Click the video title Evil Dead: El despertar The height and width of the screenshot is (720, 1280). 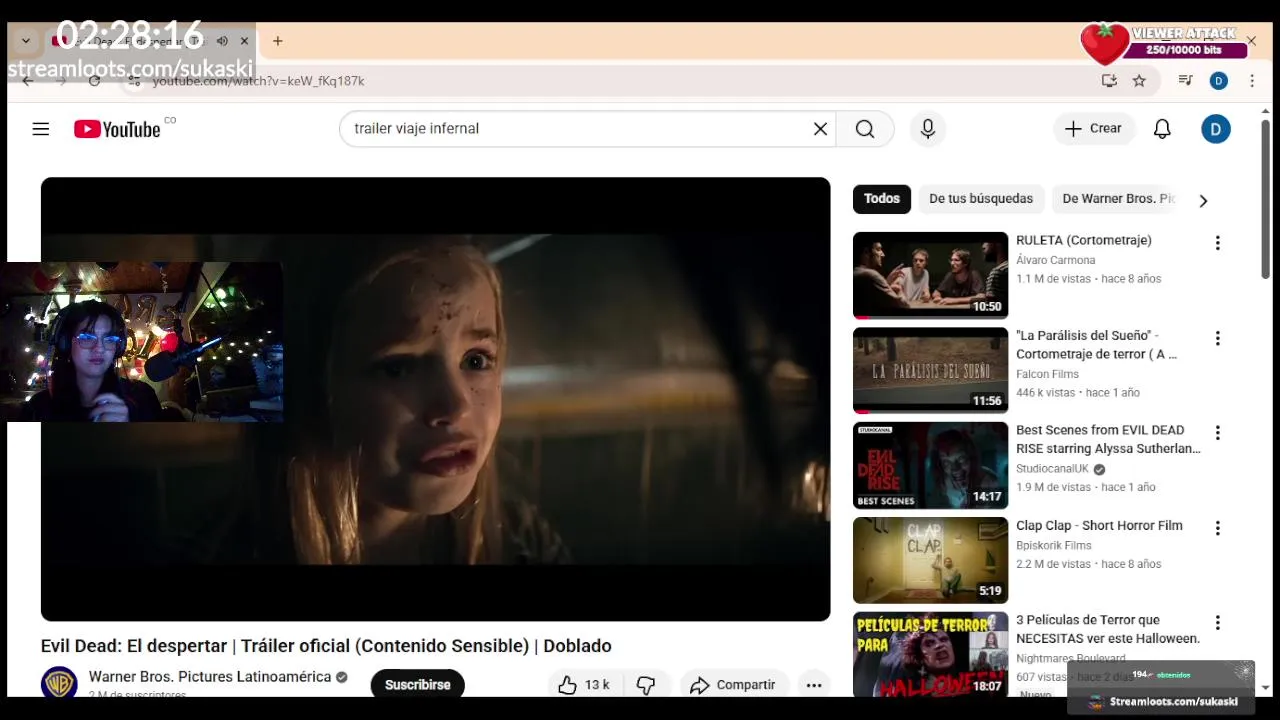326,646
